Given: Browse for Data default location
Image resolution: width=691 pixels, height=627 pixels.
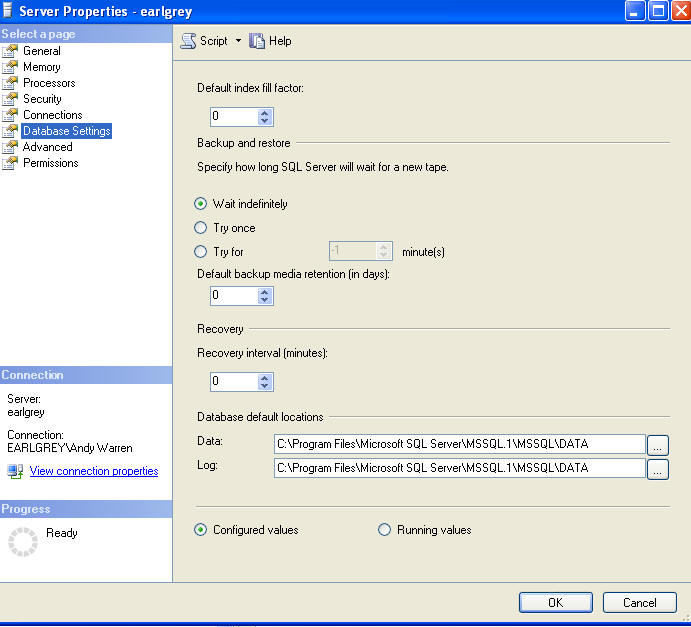Looking at the screenshot, I should pos(658,445).
